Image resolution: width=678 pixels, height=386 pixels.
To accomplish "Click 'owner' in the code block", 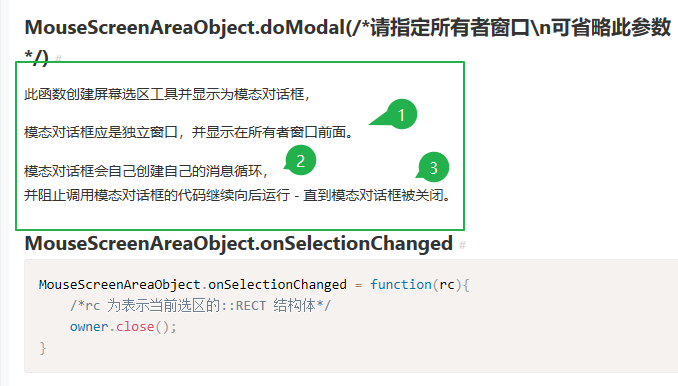I will [89, 326].
